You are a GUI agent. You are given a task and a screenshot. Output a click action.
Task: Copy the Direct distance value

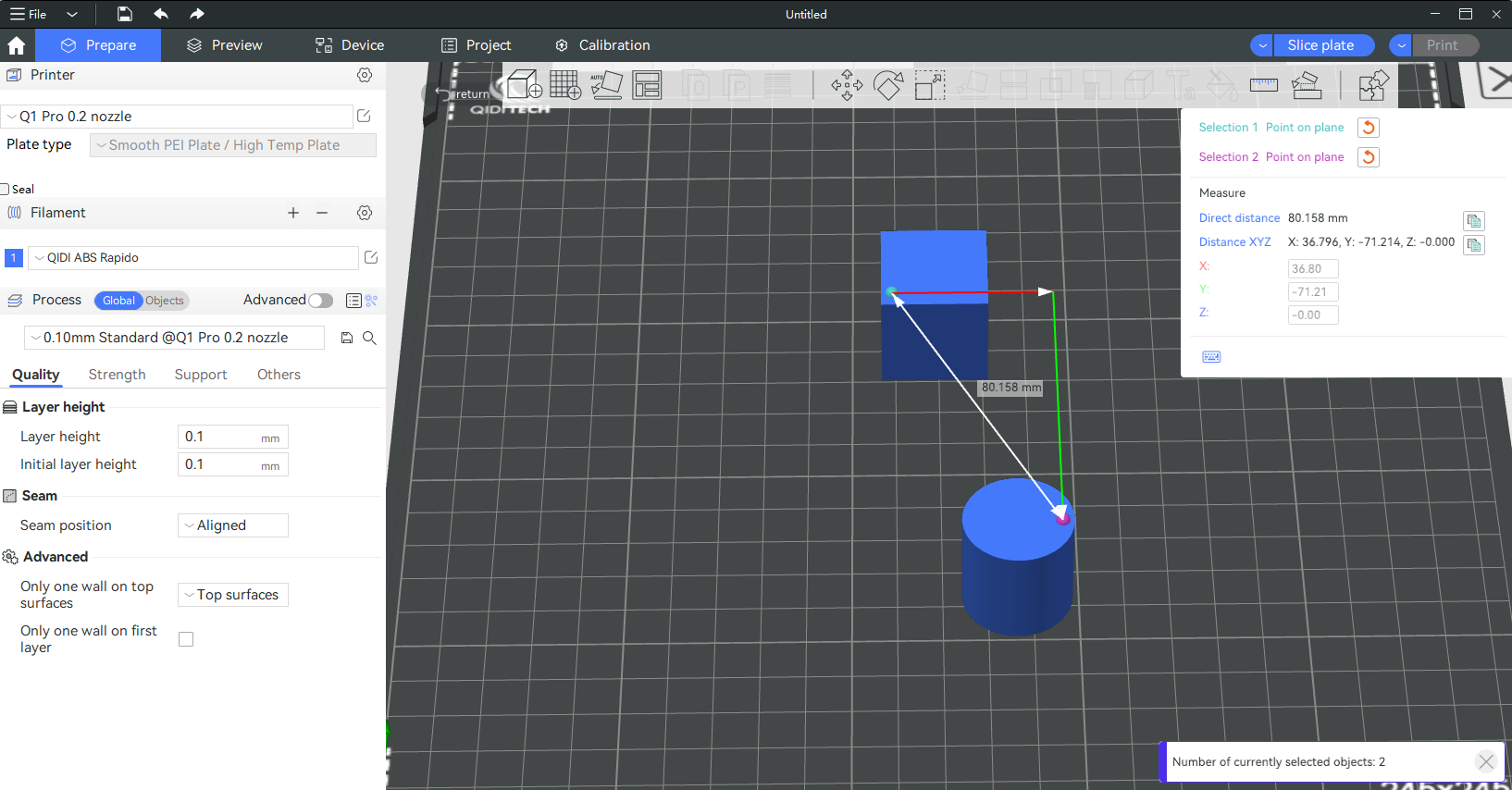[x=1473, y=221]
